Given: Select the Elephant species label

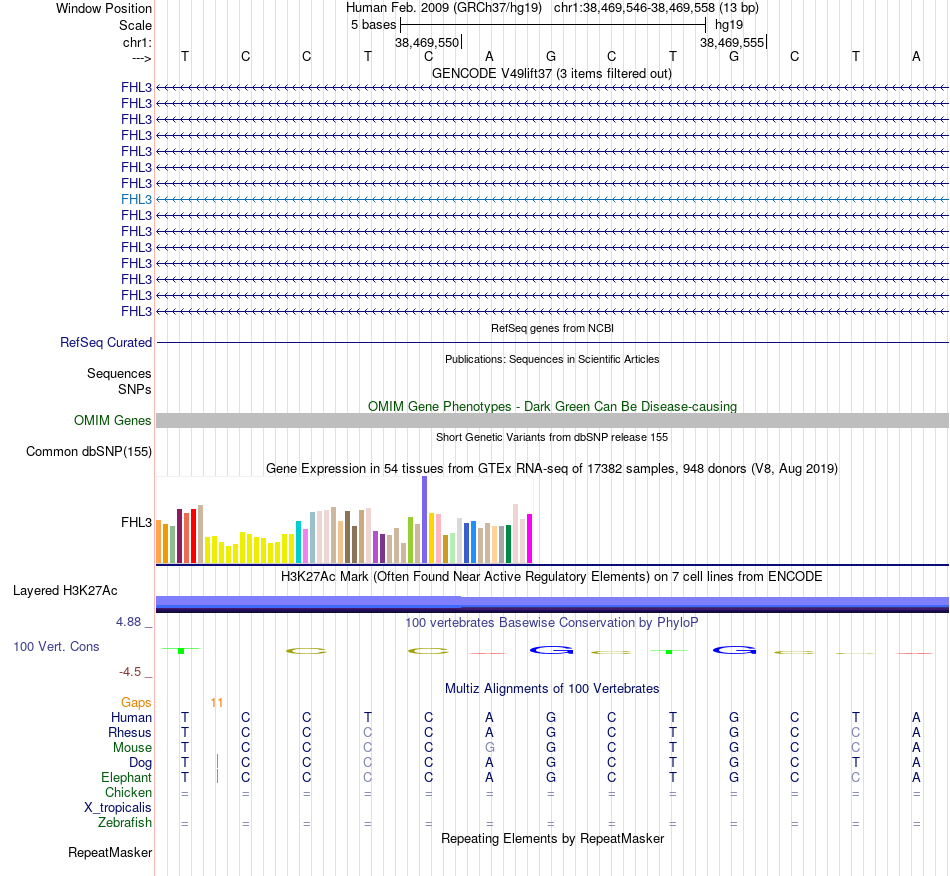Looking at the screenshot, I should coord(127,777).
